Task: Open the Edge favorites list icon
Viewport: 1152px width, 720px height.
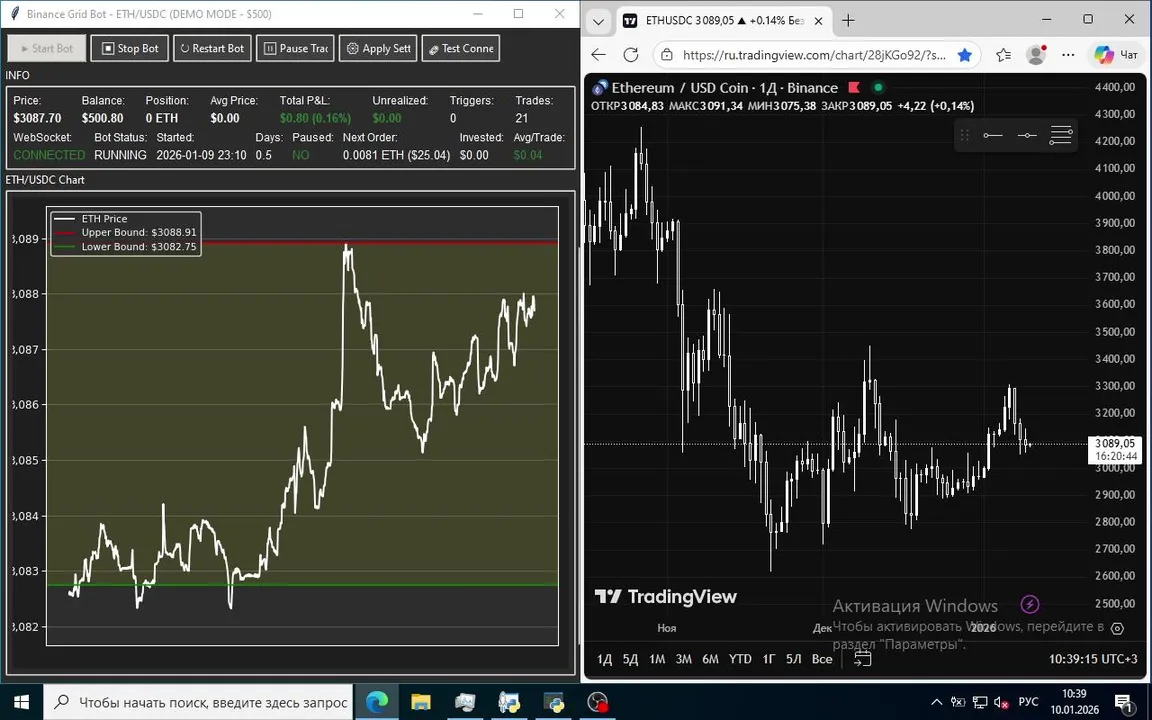Action: point(1003,55)
